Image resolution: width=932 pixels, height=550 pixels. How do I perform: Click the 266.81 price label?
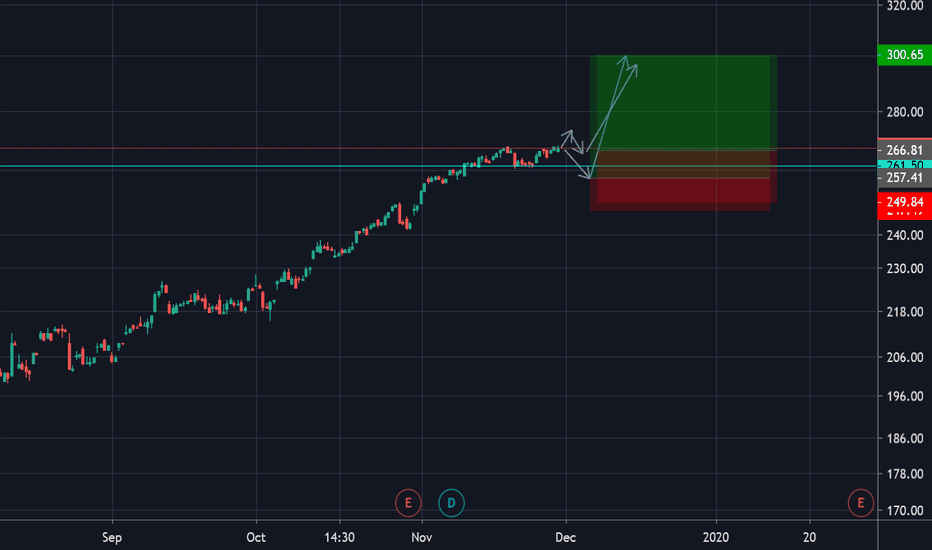coord(905,150)
